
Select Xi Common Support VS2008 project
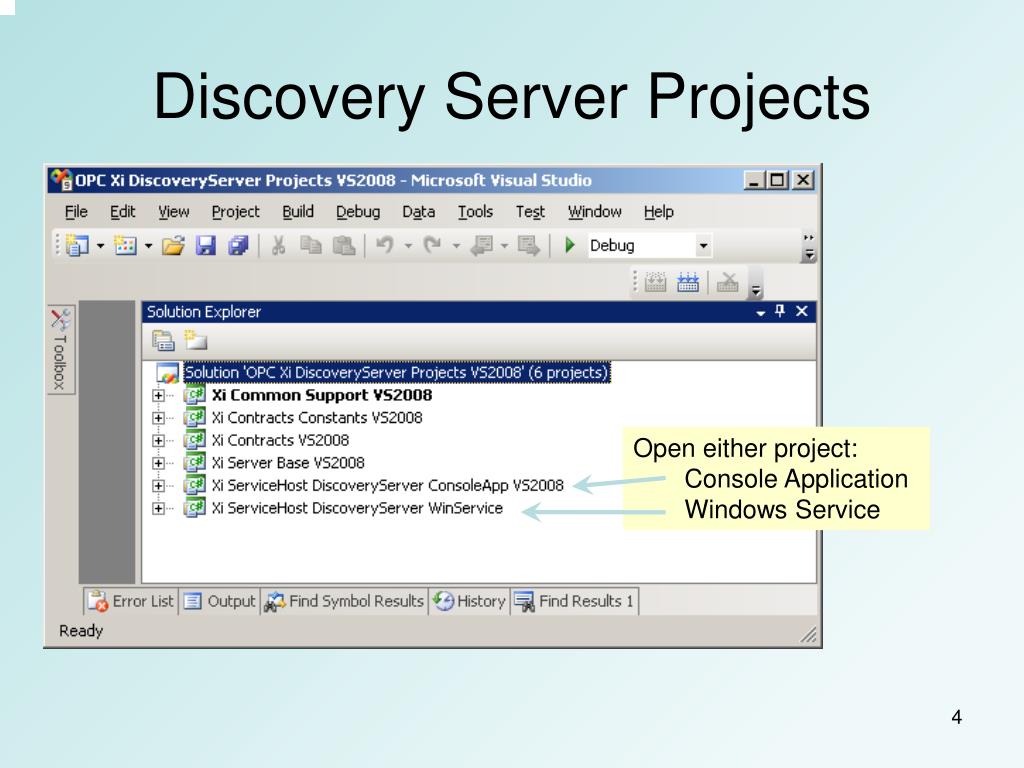322,395
